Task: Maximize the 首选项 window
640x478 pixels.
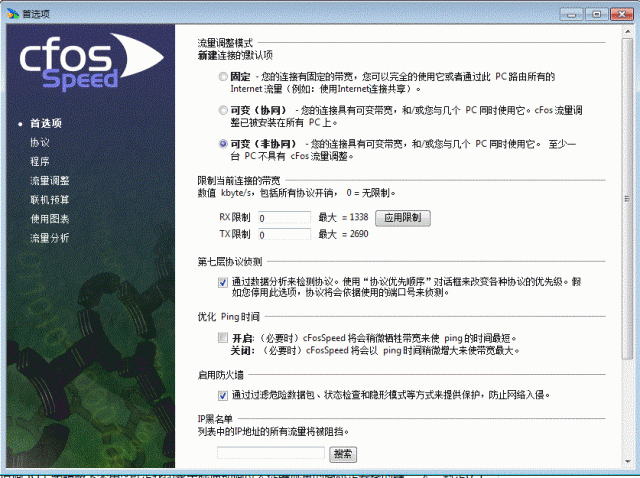Action: pyautogui.click(x=597, y=14)
